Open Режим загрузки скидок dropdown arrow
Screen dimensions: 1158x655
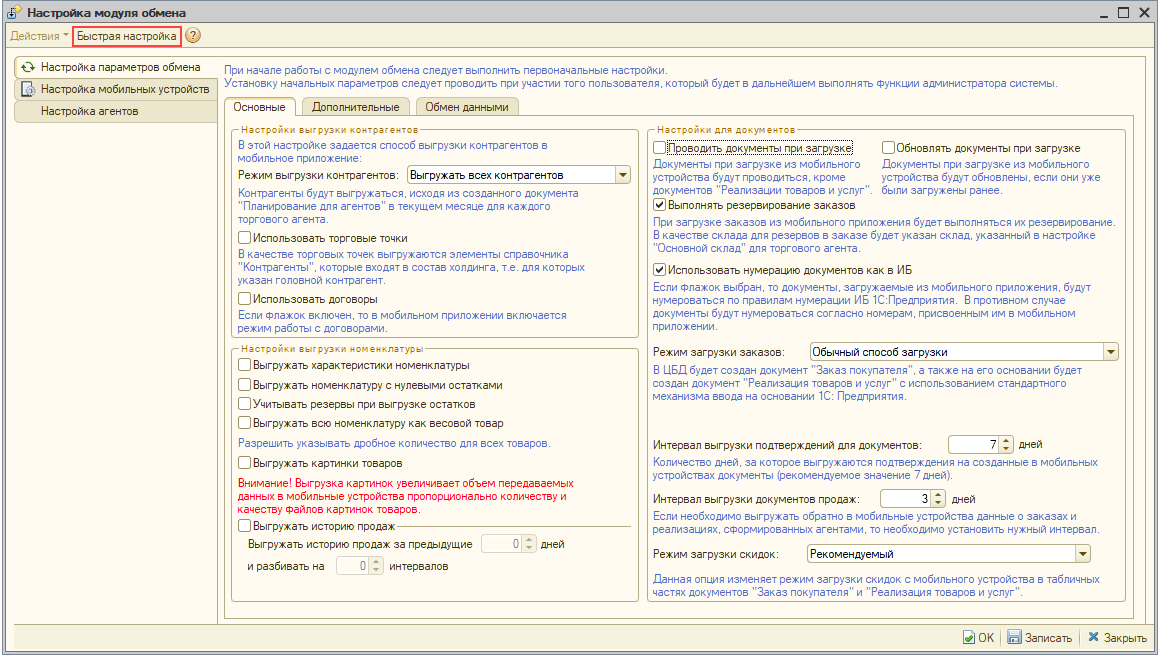point(1083,554)
